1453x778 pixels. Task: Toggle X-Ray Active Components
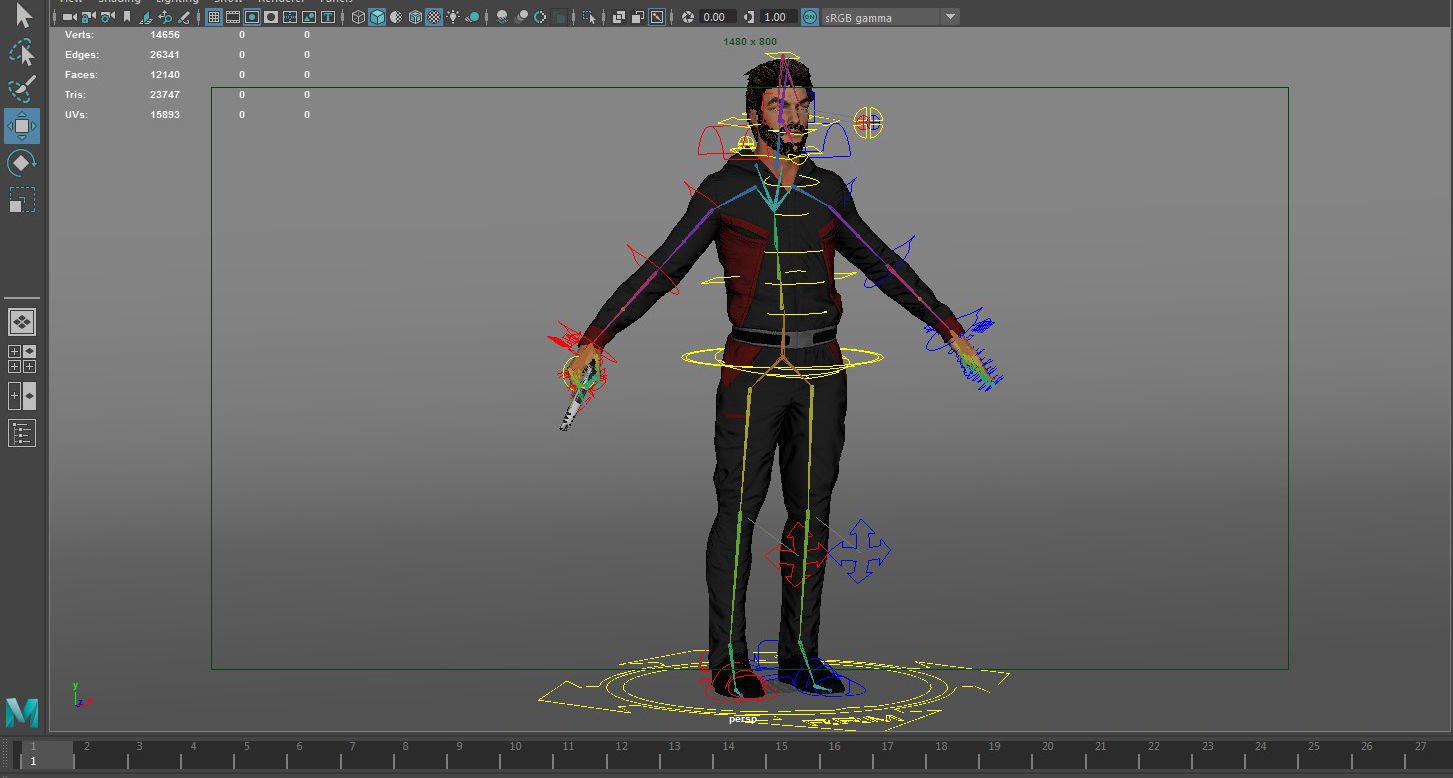pos(637,17)
